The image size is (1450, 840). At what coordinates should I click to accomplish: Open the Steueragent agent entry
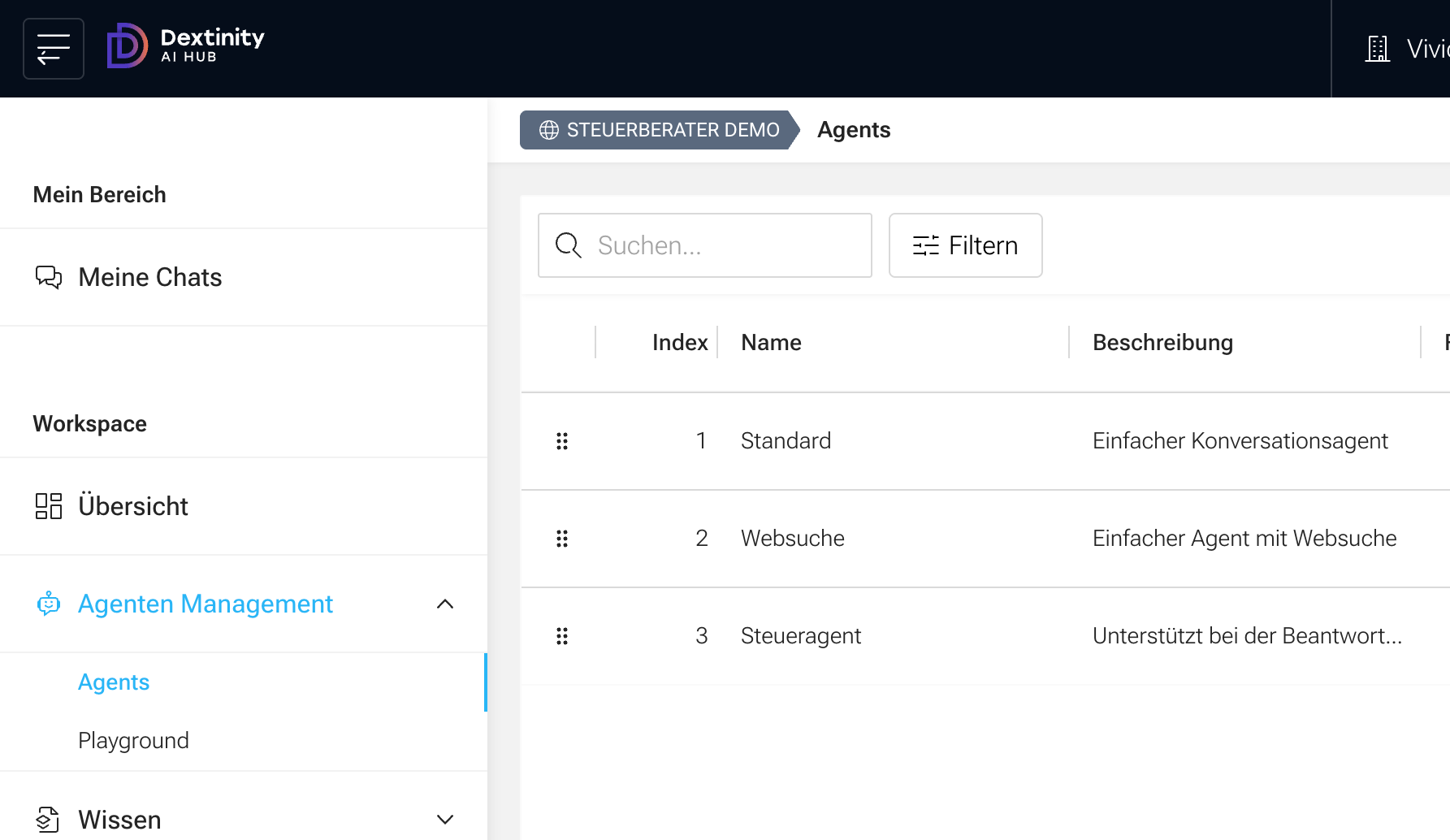(x=801, y=636)
